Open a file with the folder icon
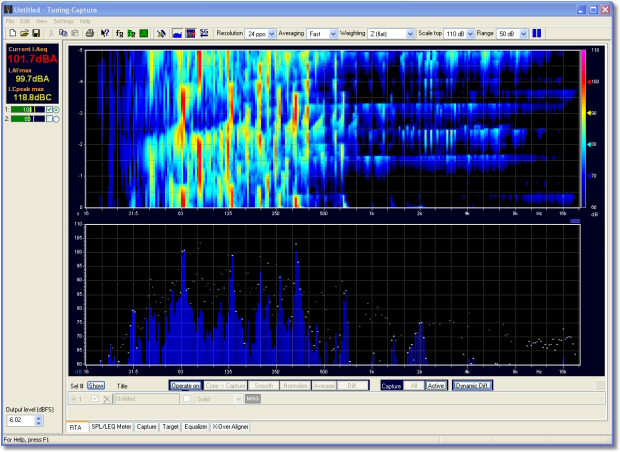 coord(24,34)
